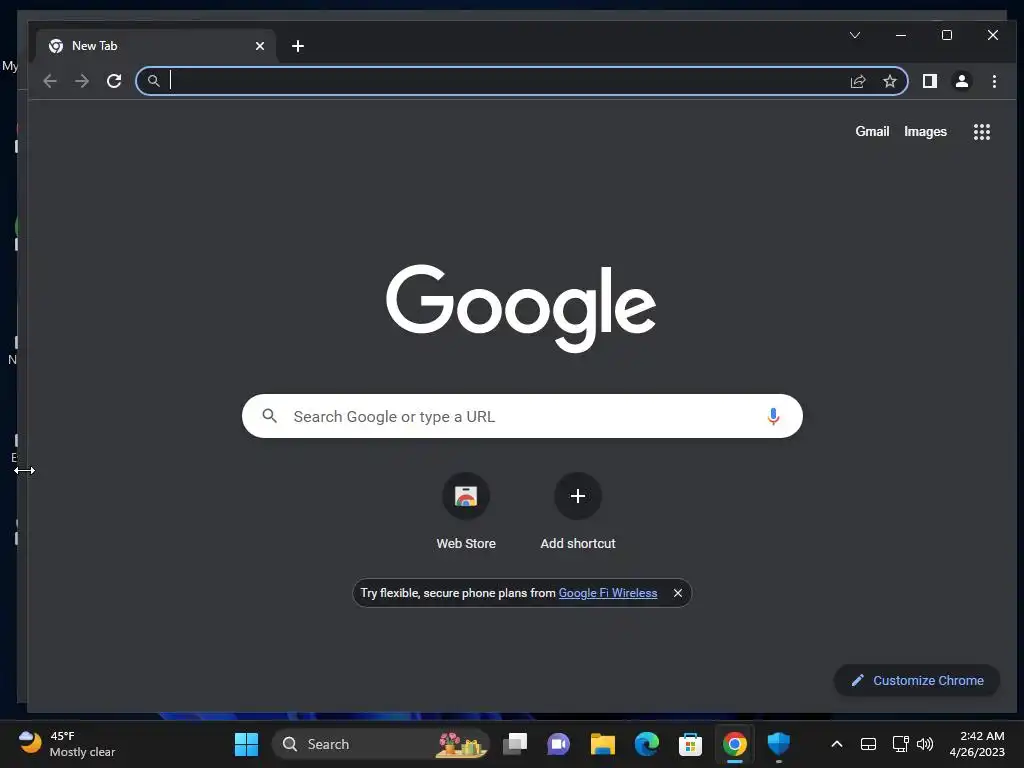Bookmark this tab with star icon
The width and height of the screenshot is (1024, 768).
tap(889, 81)
